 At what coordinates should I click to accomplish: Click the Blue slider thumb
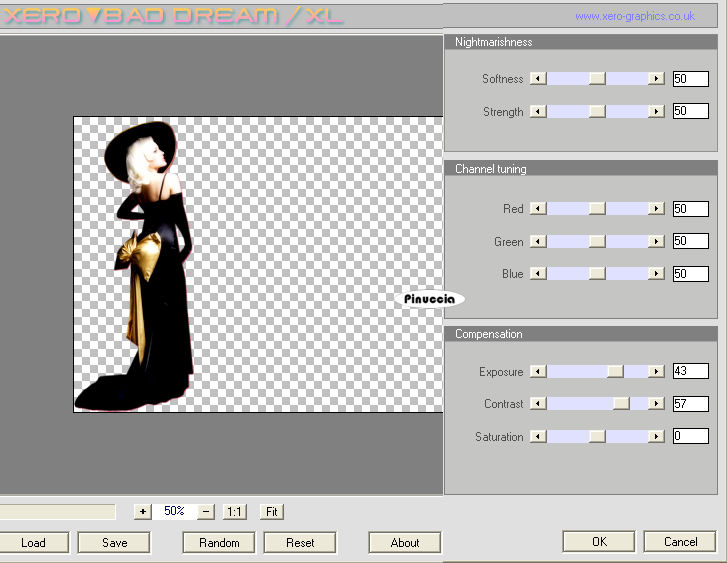pyautogui.click(x=597, y=274)
